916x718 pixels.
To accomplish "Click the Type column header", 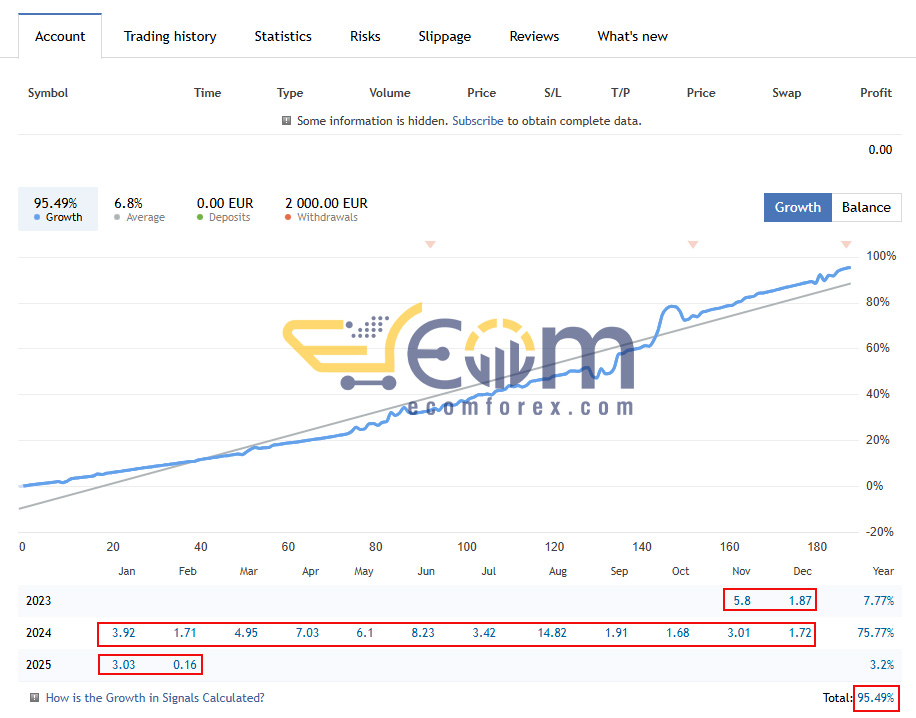I will [x=290, y=93].
